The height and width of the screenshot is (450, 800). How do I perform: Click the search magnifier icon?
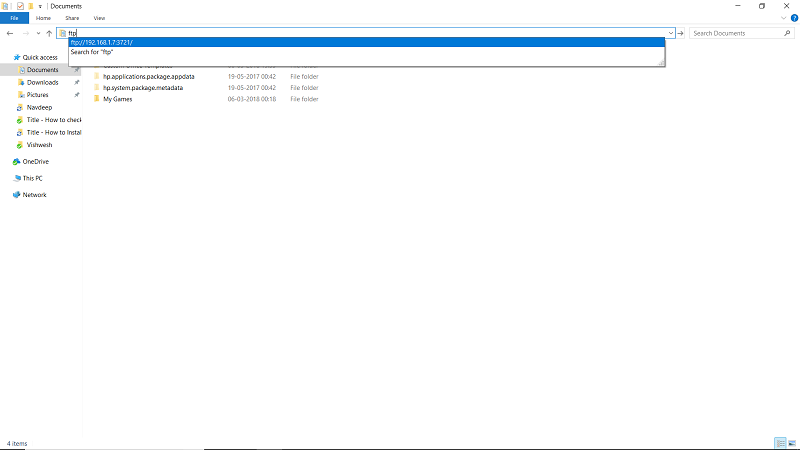(787, 33)
